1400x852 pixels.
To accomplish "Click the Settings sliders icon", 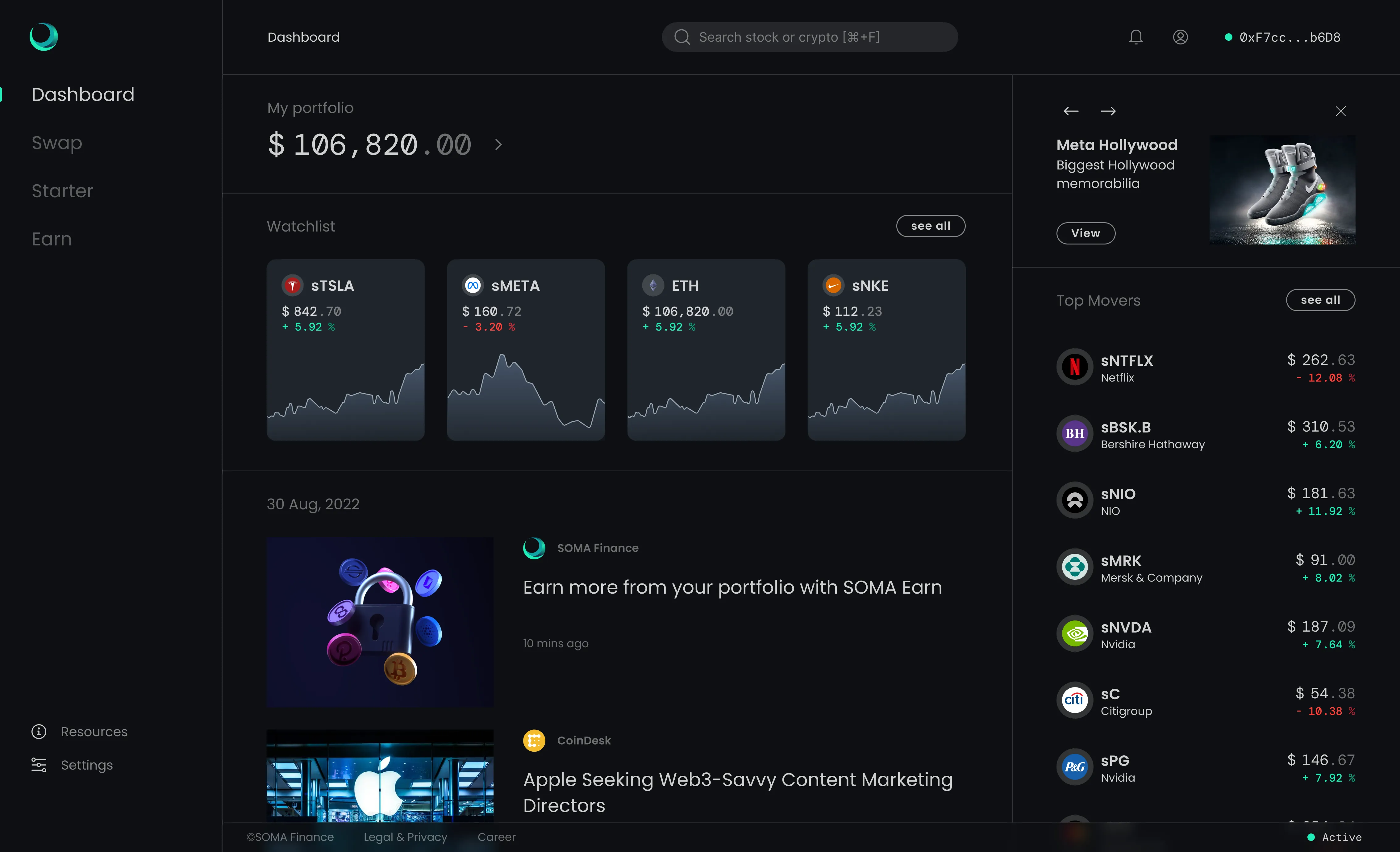I will coord(39,764).
